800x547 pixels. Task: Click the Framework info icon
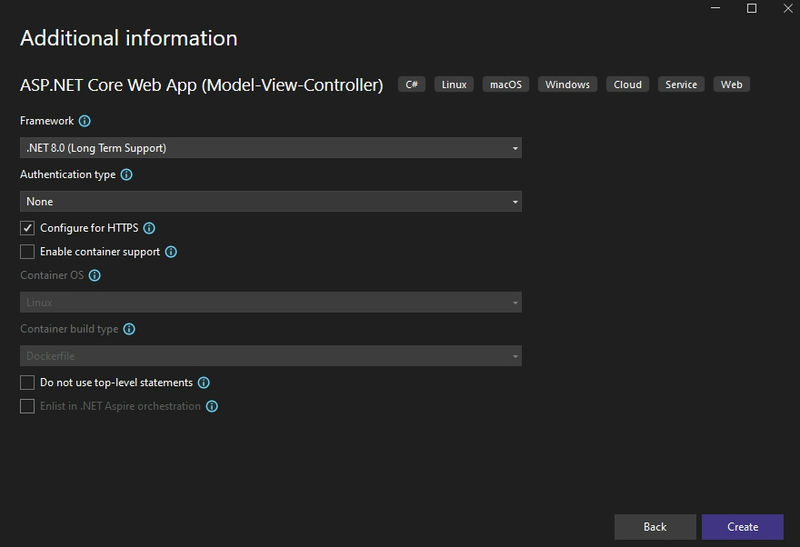(85, 121)
